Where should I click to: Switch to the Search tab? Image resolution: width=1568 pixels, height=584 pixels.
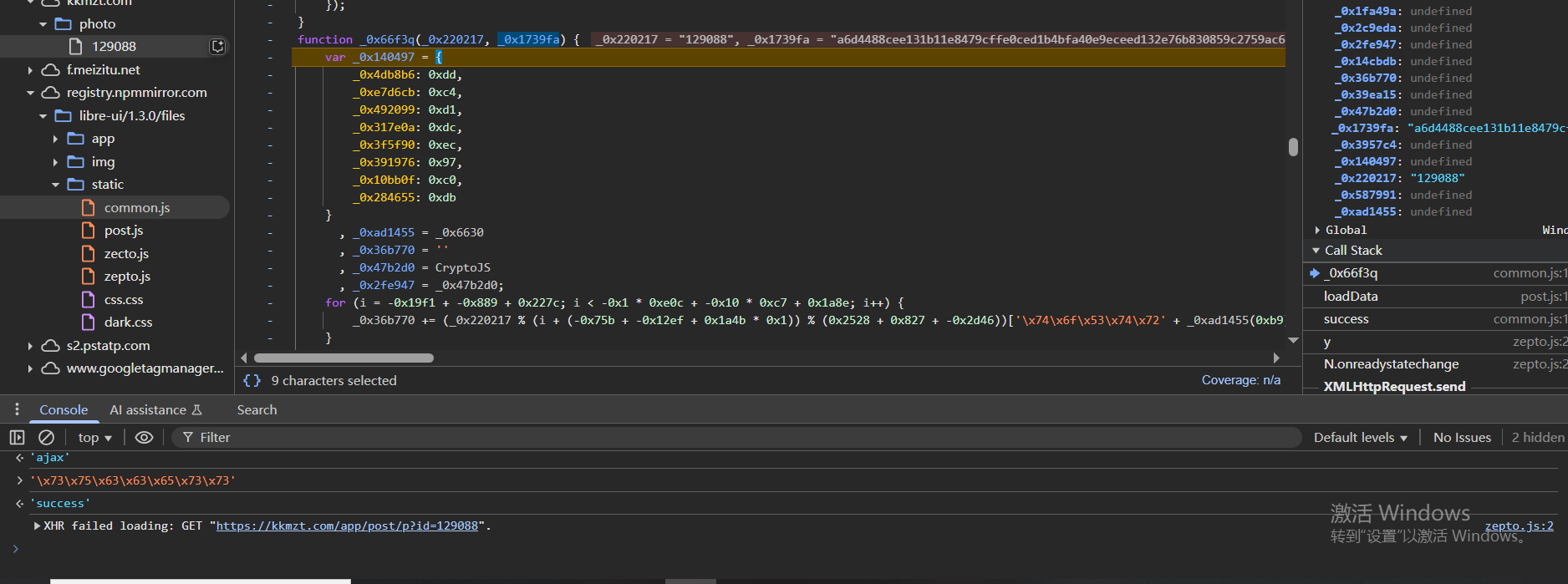[257, 410]
